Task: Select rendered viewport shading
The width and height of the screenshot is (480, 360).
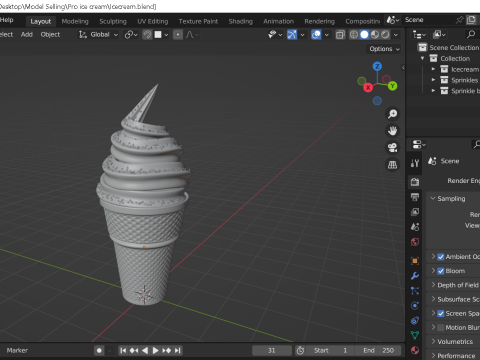Action: point(385,35)
